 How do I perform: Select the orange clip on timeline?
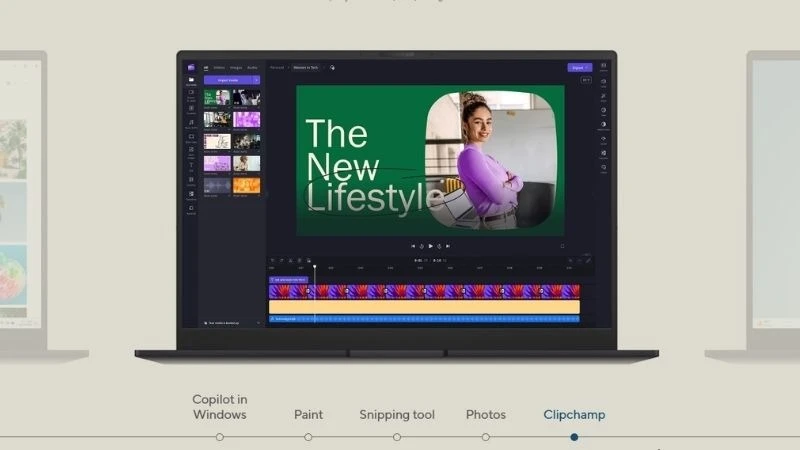(x=424, y=307)
